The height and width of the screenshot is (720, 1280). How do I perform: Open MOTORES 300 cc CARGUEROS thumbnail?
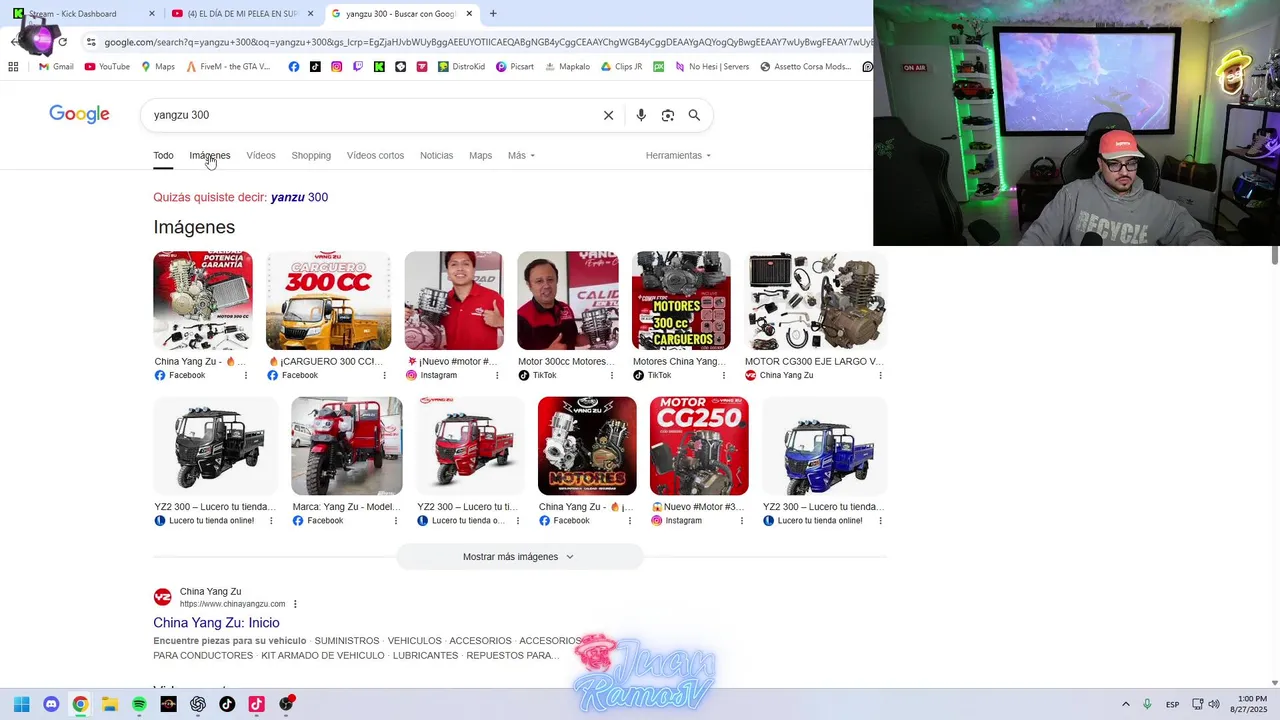[x=681, y=301]
